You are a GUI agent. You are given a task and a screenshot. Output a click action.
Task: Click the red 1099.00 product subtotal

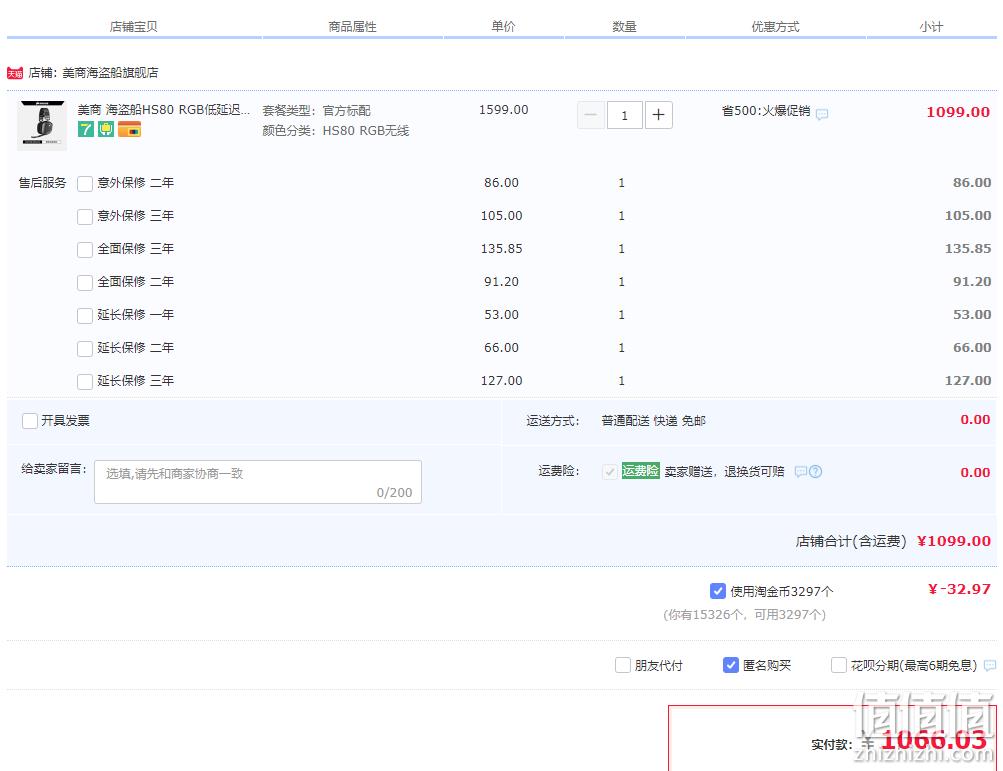point(958,112)
